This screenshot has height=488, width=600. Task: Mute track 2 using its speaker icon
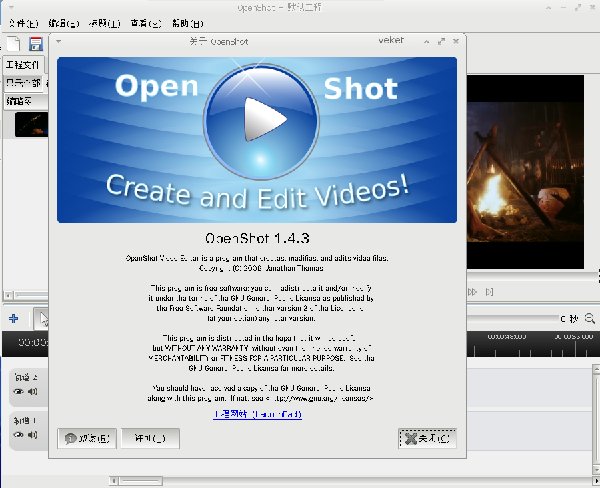click(33, 391)
